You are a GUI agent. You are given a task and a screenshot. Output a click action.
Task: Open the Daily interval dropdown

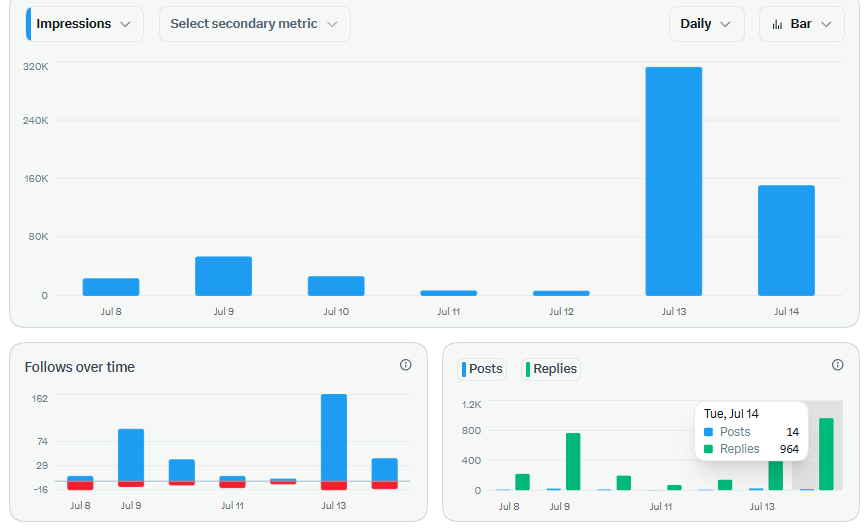tap(706, 24)
